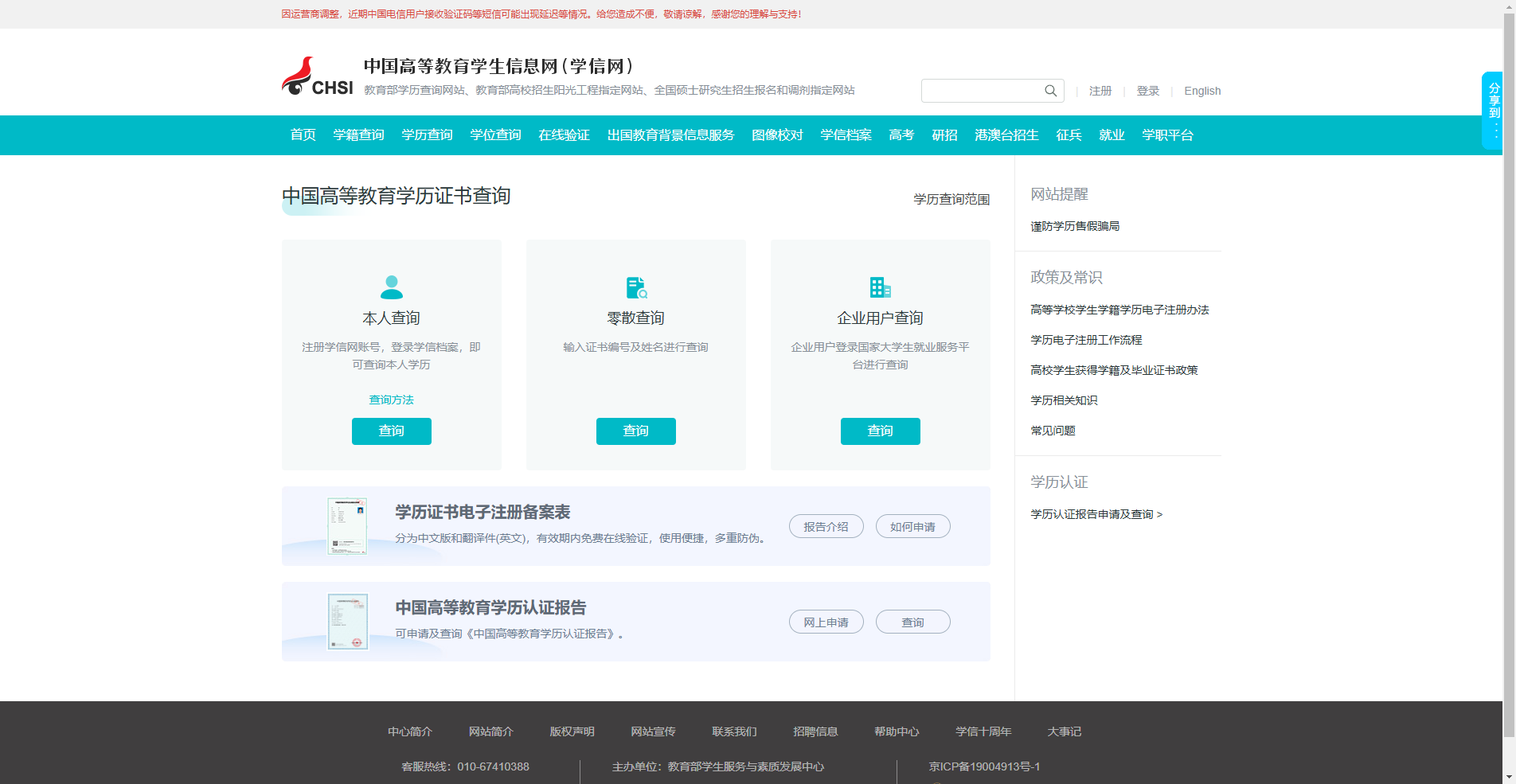Image resolution: width=1516 pixels, height=784 pixels.
Task: Switch to the 在线验证 section
Action: (x=563, y=135)
